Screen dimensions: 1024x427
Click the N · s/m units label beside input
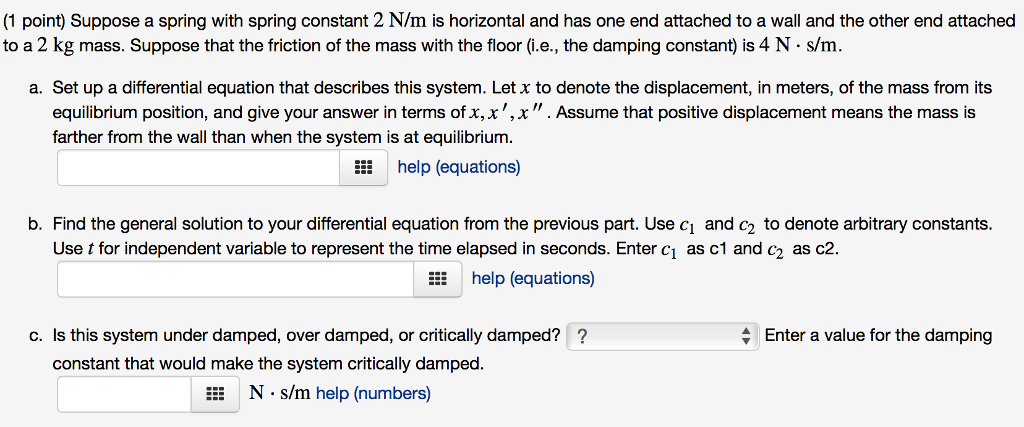click(279, 393)
